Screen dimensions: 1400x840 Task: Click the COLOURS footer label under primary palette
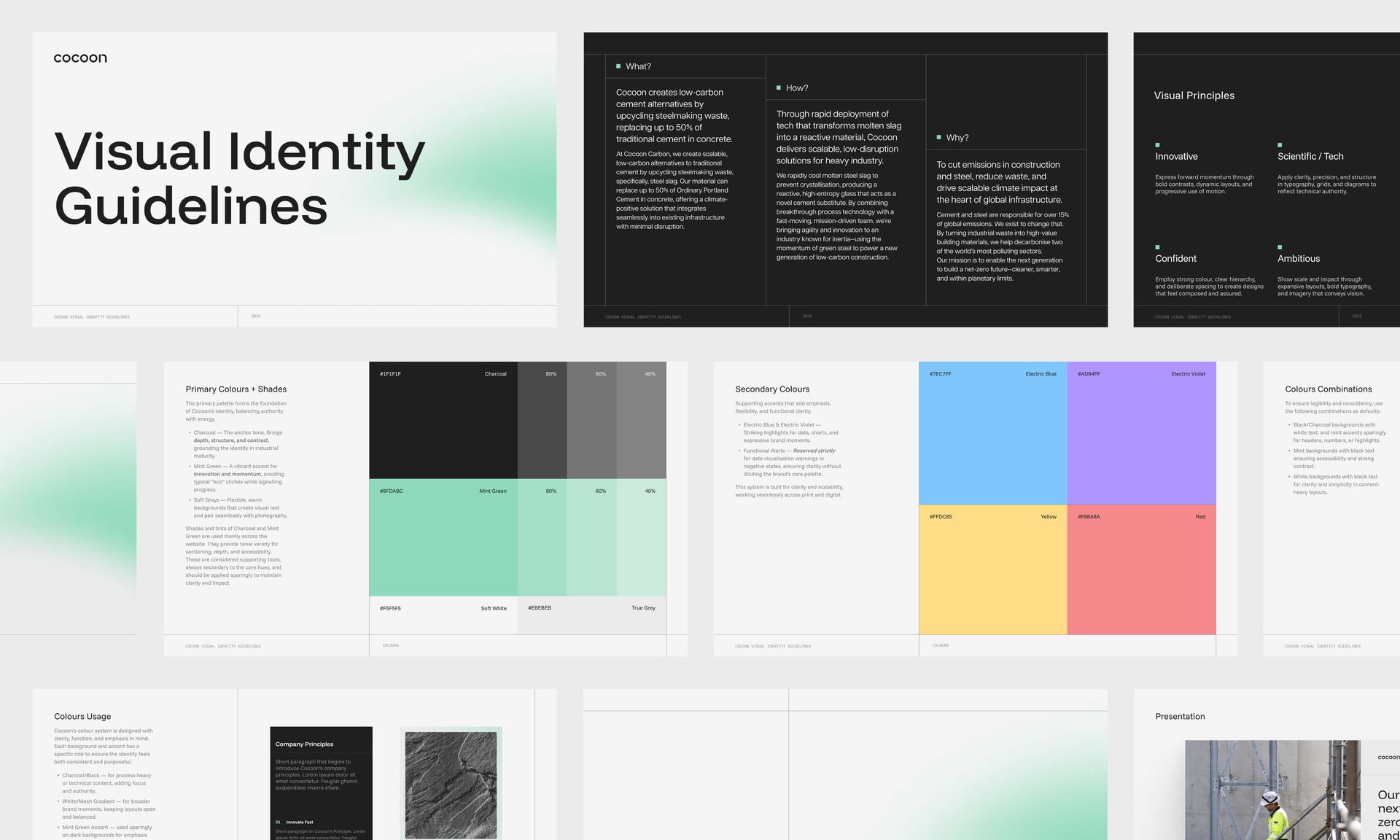coord(391,645)
